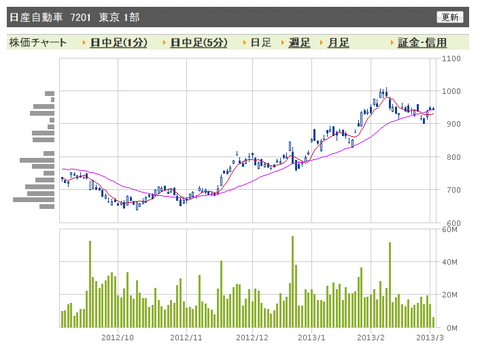The image size is (480, 360).
Task: Click the 1100 price axis label
Action: tap(451, 59)
